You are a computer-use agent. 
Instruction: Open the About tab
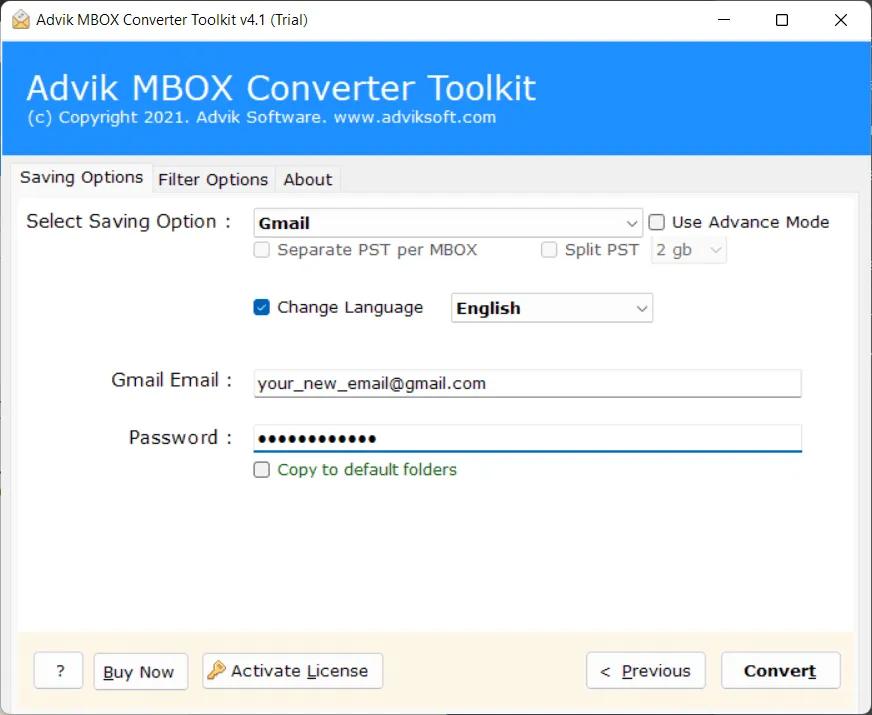point(307,179)
